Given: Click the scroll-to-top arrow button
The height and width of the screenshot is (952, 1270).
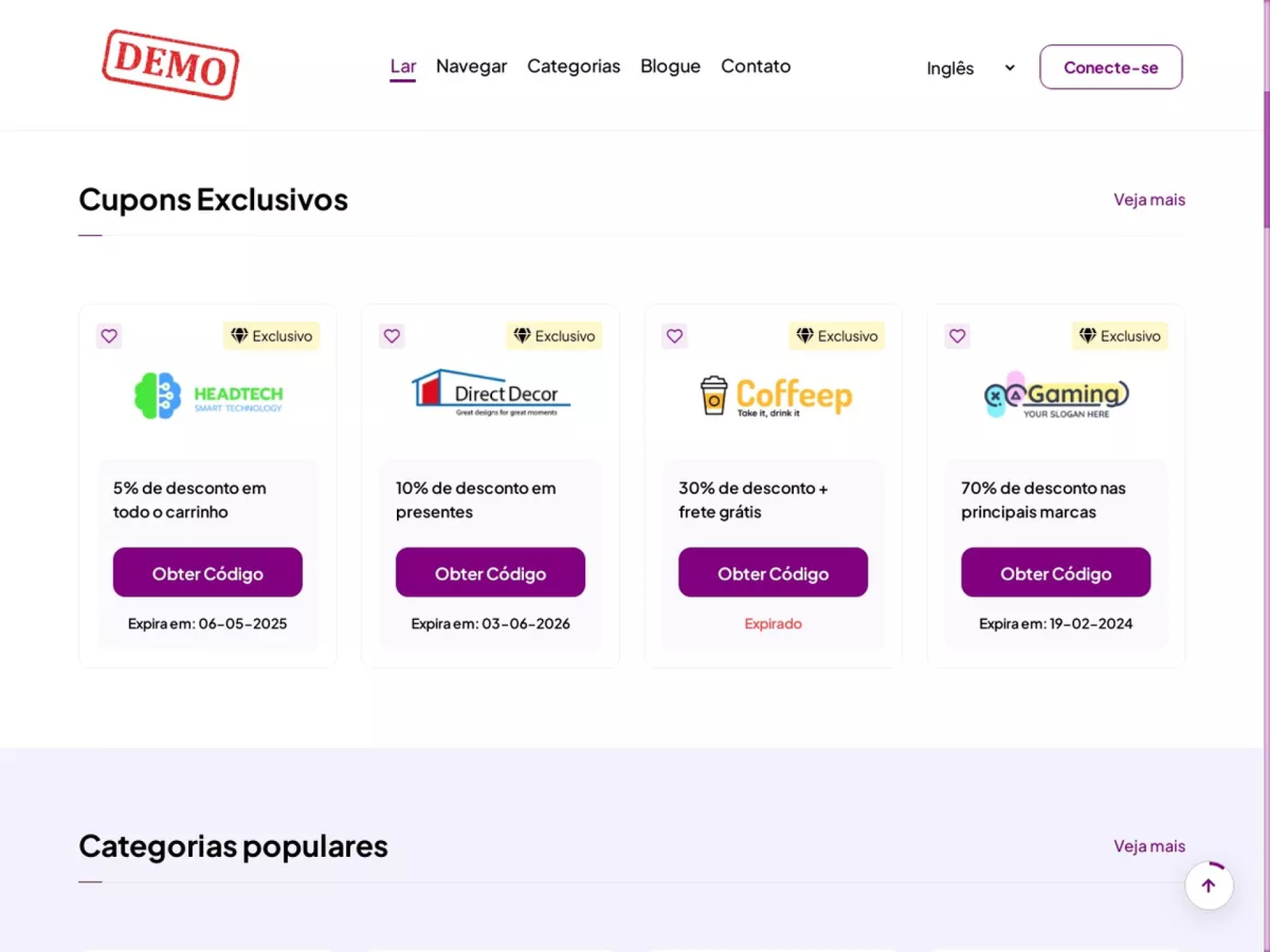Looking at the screenshot, I should tap(1209, 885).
